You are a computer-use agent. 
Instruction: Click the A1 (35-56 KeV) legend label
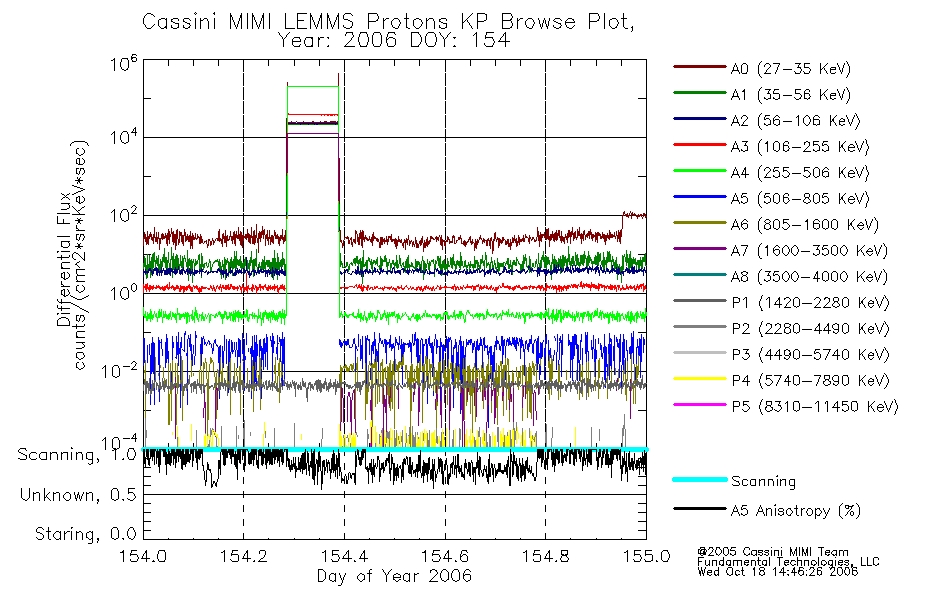(x=791, y=95)
